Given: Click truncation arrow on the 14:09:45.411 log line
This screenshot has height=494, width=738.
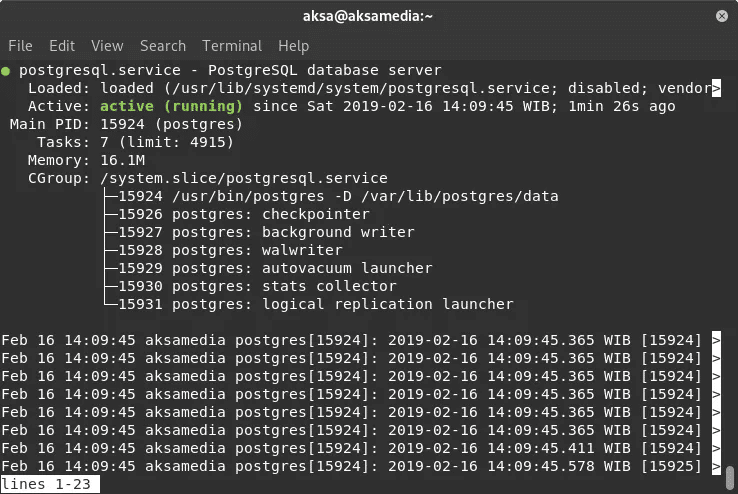Looking at the screenshot, I should (716, 448).
